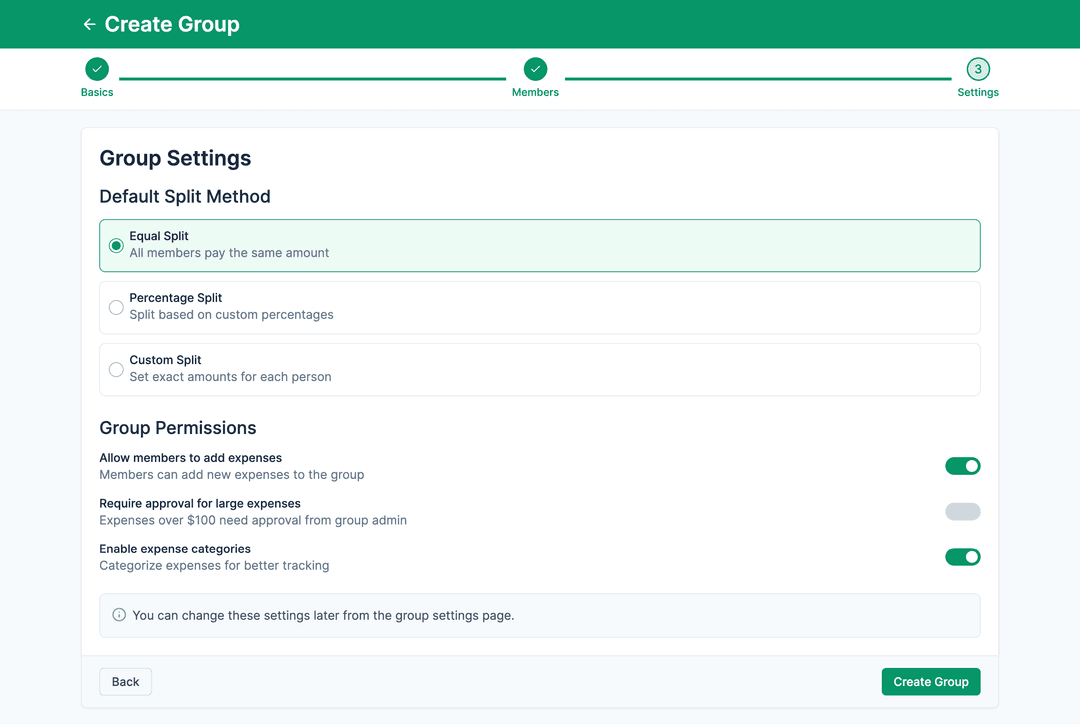1080x726 pixels.
Task: Click the settings change notice banner
Action: (x=540, y=615)
